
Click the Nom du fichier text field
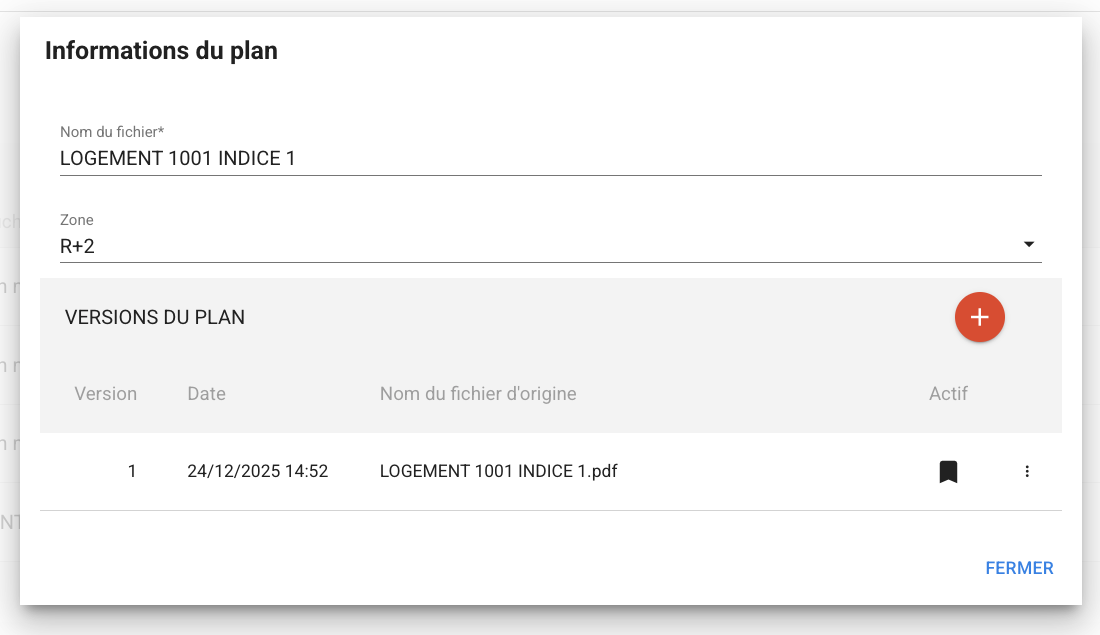point(550,158)
